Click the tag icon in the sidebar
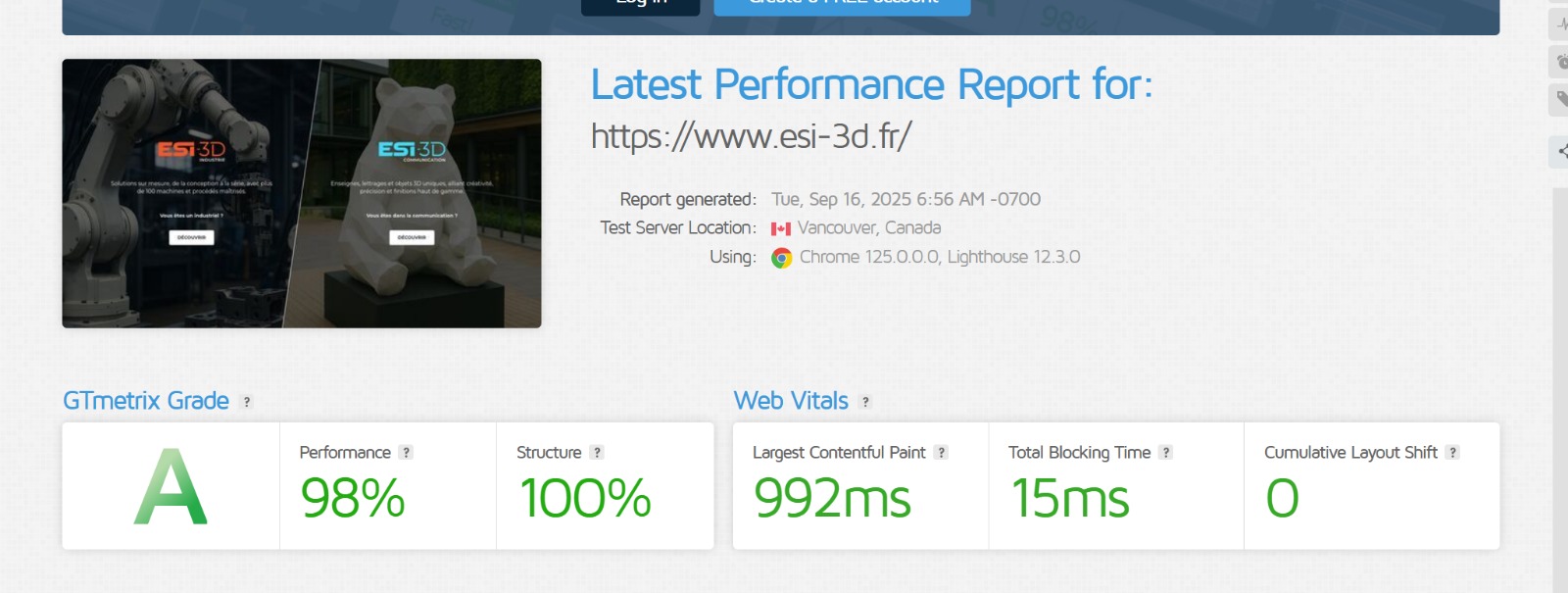 (1560, 100)
